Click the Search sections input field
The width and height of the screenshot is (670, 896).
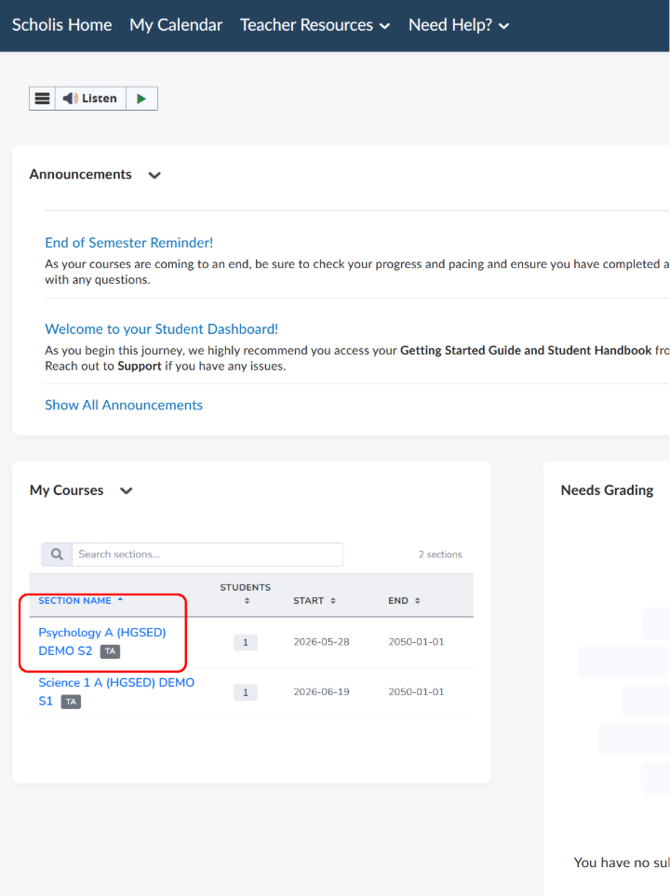(x=208, y=554)
